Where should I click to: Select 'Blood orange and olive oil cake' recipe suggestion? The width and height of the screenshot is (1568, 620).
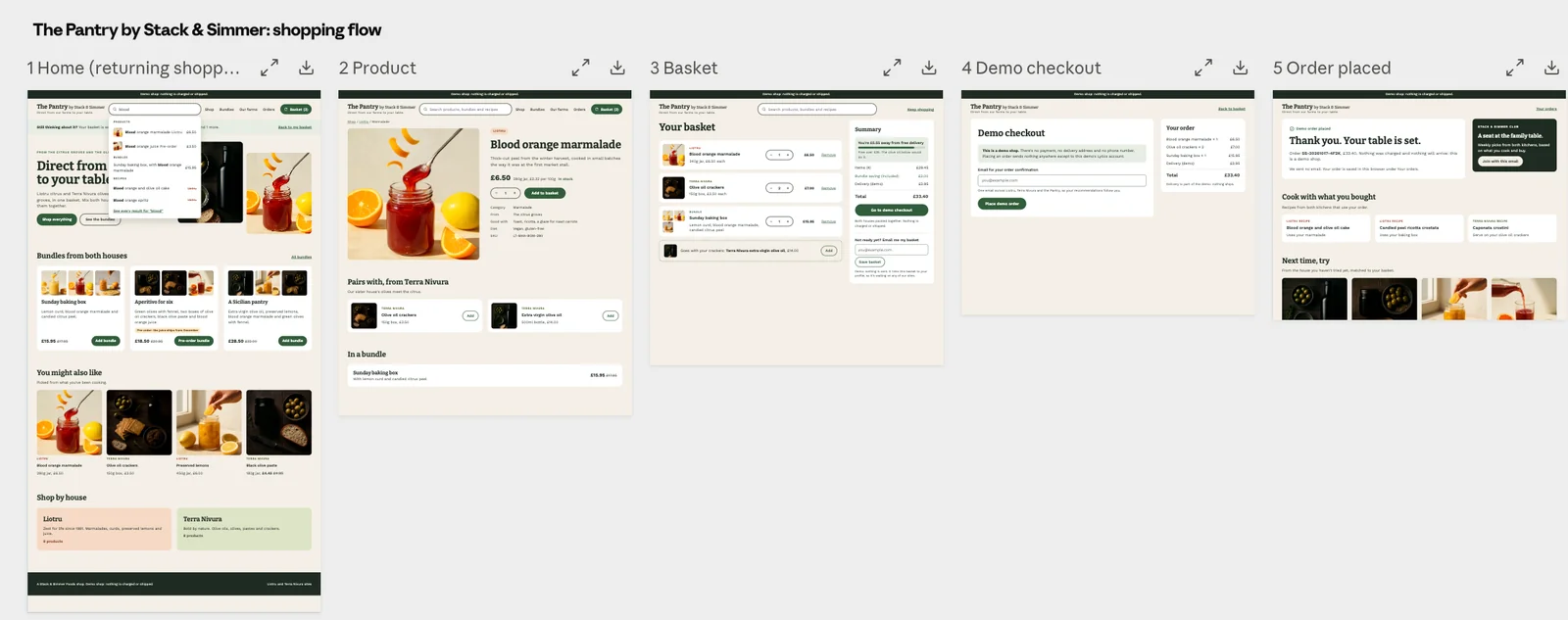pos(155,188)
